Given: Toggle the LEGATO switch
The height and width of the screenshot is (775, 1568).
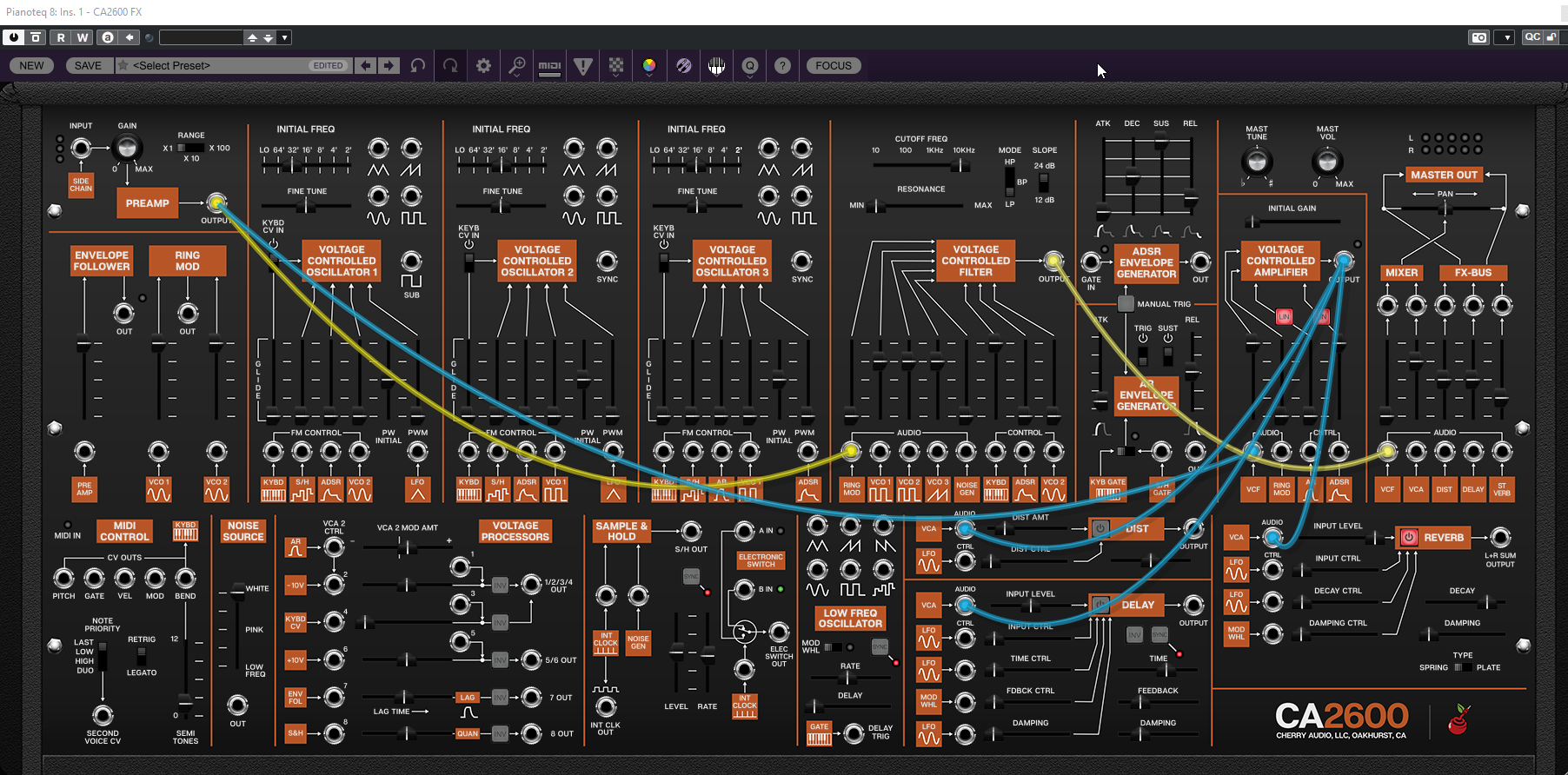Looking at the screenshot, I should click(142, 656).
